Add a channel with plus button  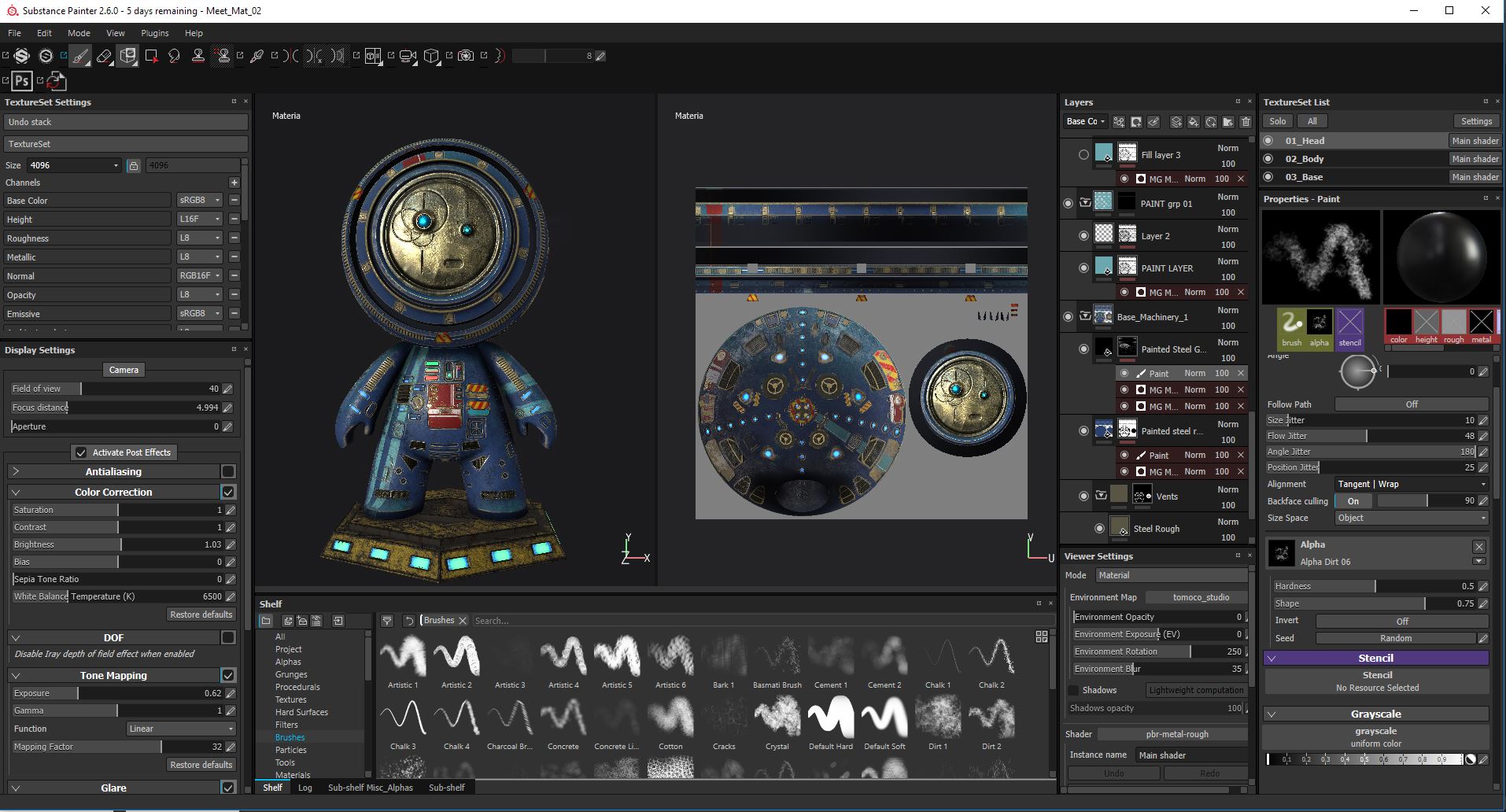[x=234, y=183]
